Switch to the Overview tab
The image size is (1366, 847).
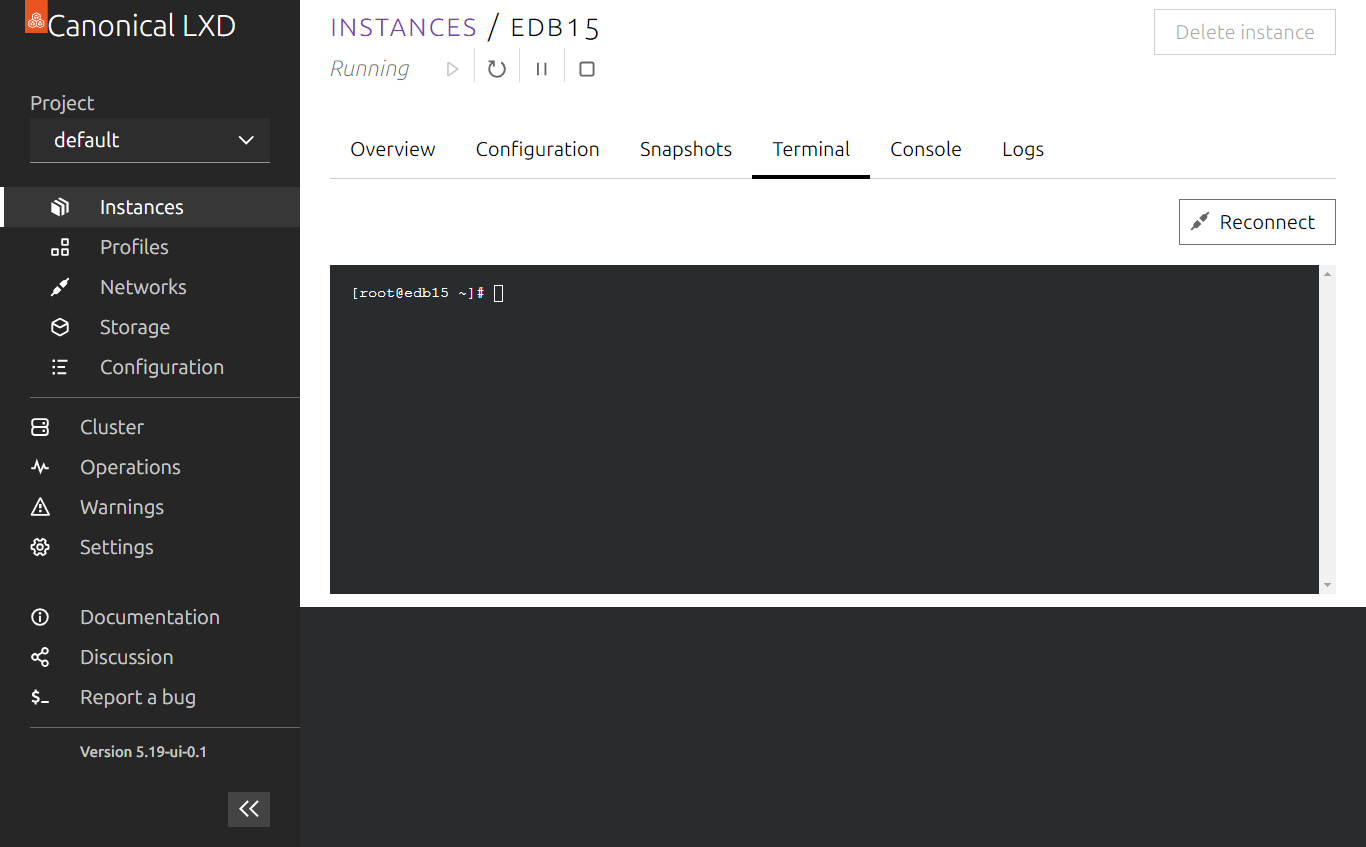[393, 149]
